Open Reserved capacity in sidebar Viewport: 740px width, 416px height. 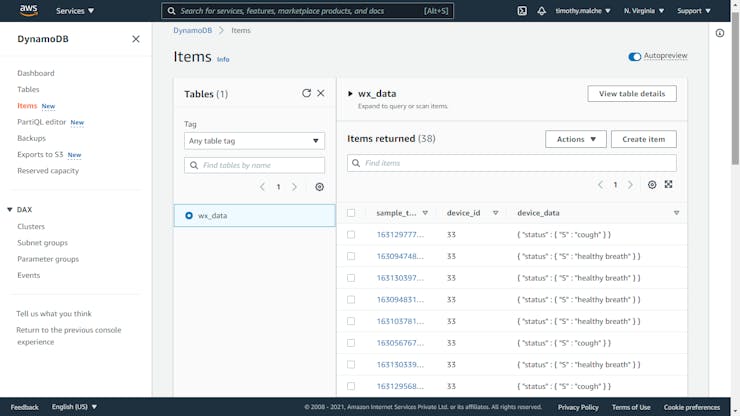coord(48,171)
